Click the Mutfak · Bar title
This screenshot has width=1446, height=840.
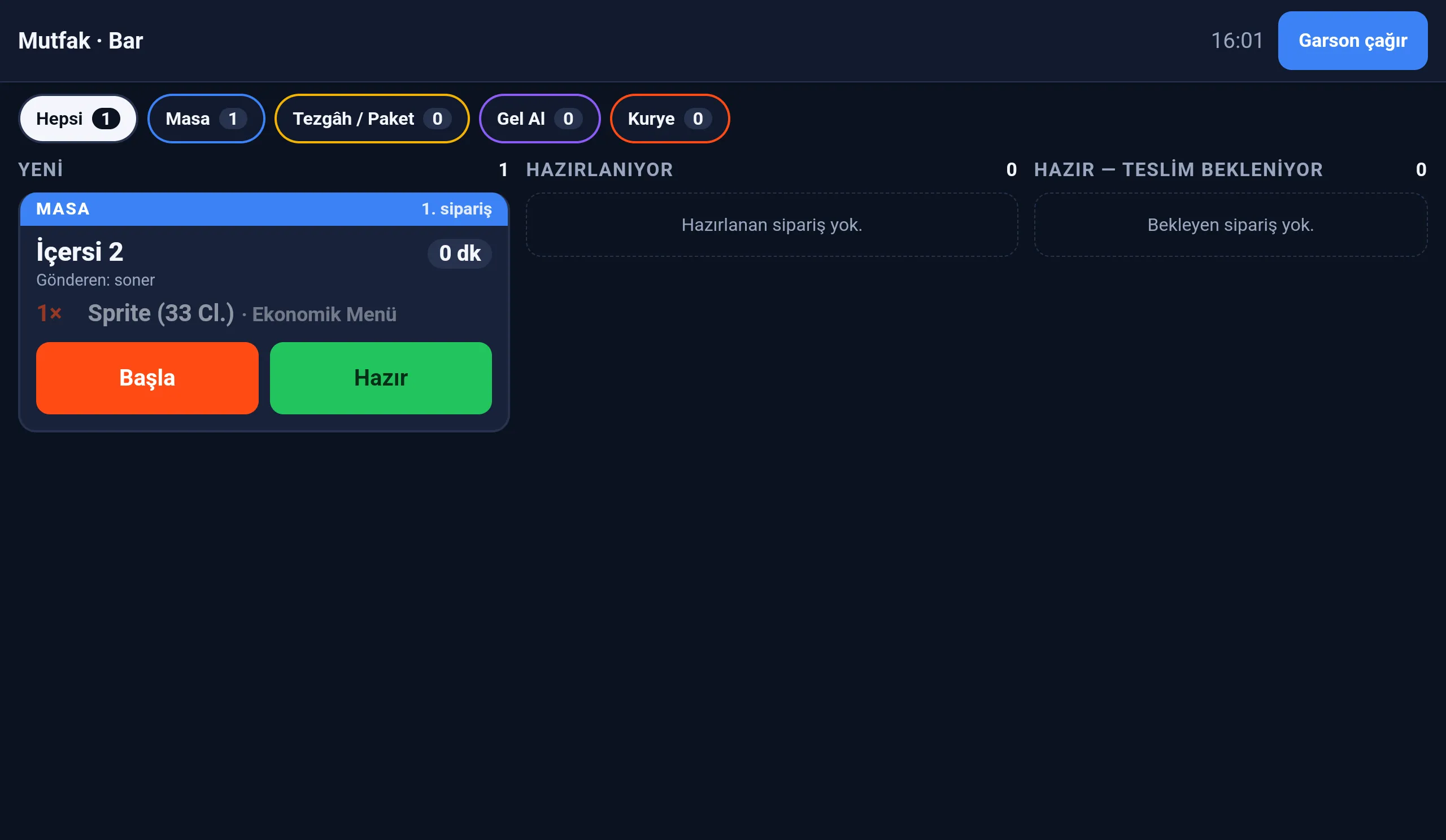[80, 41]
